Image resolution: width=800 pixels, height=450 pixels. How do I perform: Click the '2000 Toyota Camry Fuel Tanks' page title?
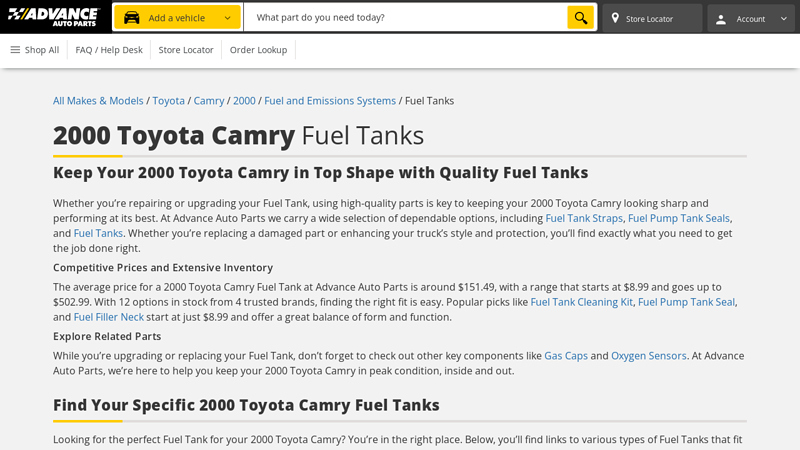pyautogui.click(x=238, y=136)
